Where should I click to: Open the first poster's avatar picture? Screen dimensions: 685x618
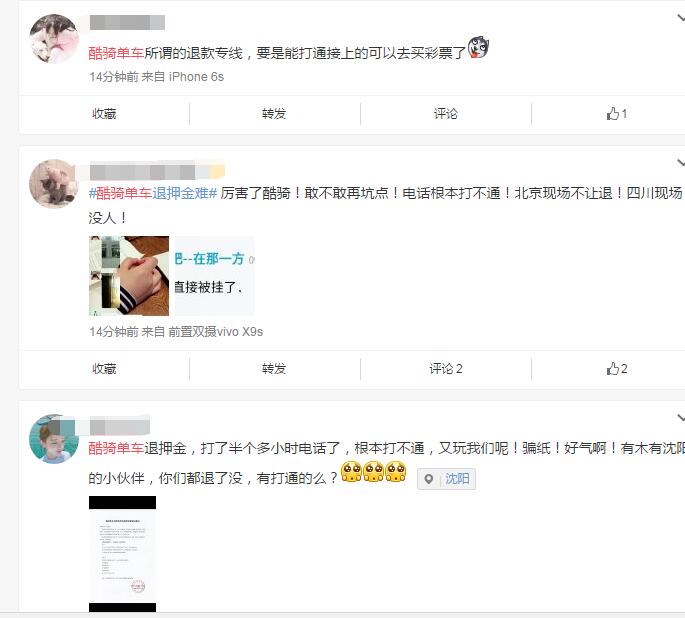[x=54, y=38]
